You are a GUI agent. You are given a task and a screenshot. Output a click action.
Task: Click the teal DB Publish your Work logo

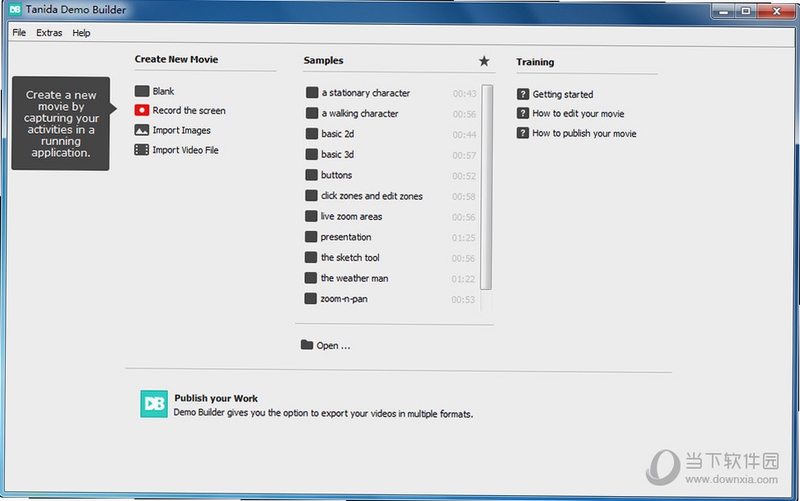tap(154, 404)
